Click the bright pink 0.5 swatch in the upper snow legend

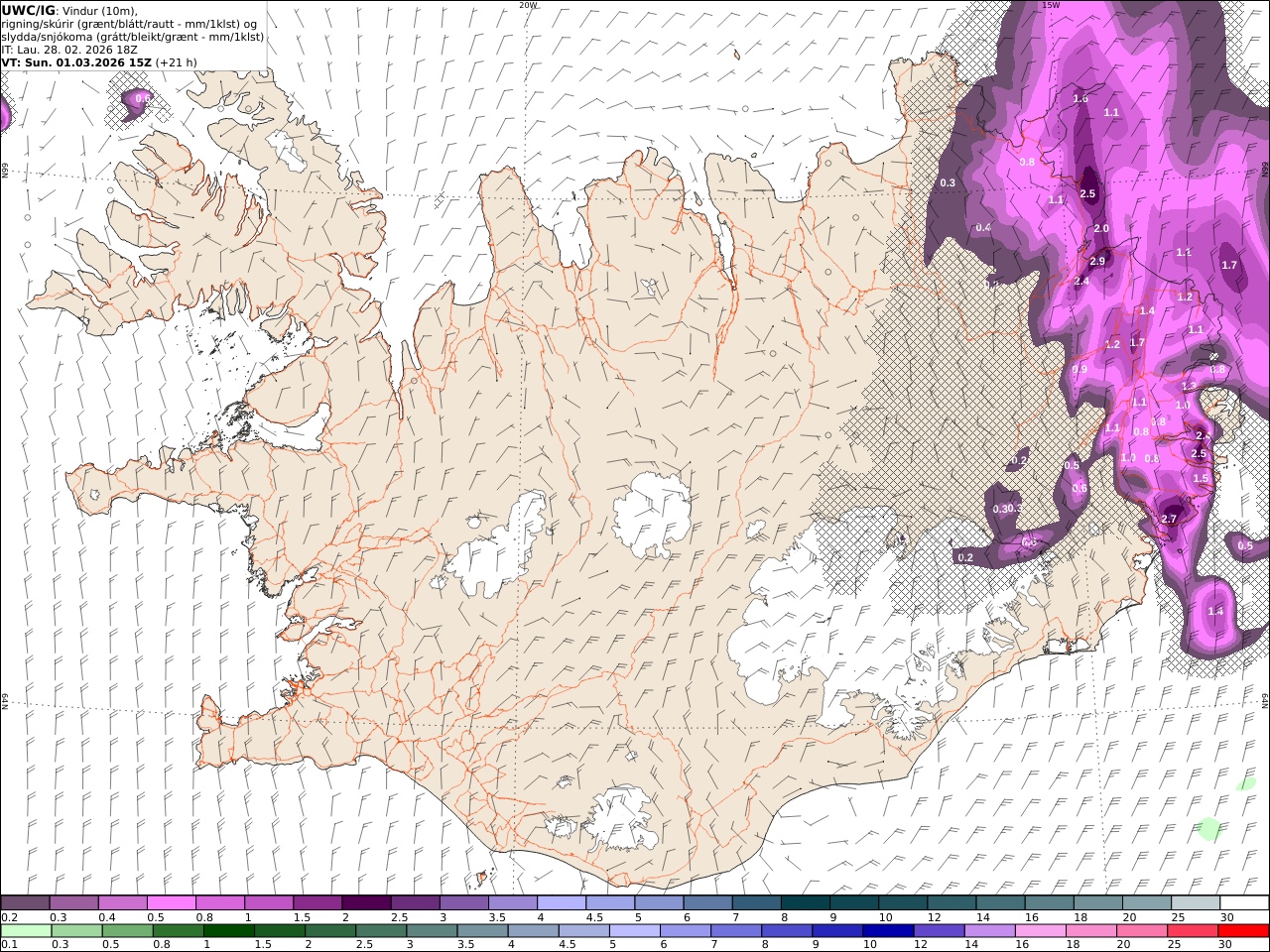pyautogui.click(x=171, y=903)
